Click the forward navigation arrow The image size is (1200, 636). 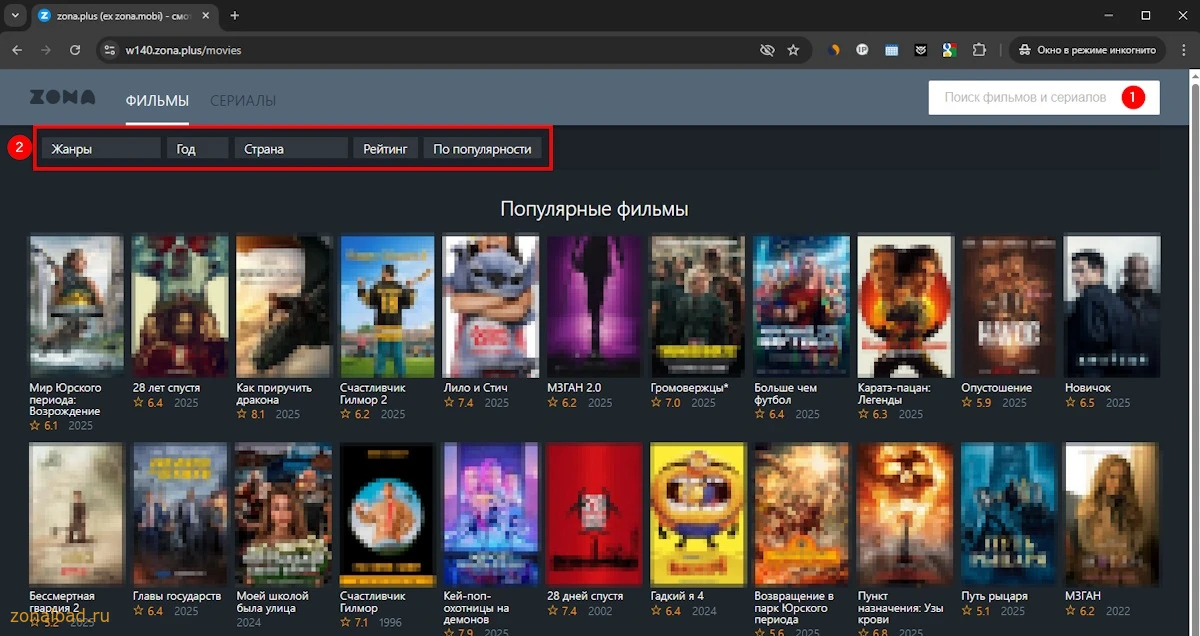46,50
